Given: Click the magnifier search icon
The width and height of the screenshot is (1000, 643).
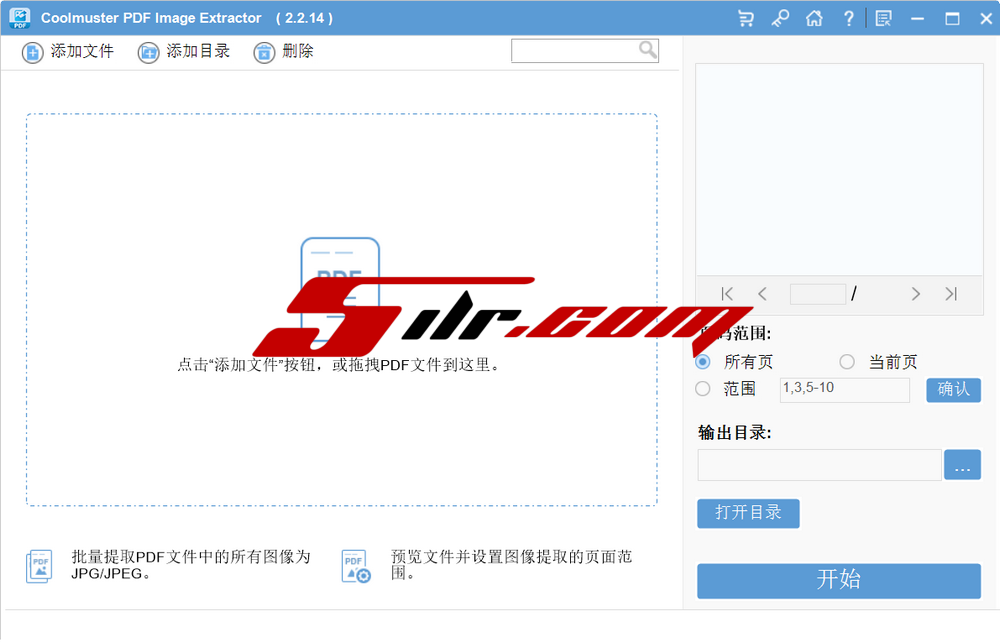Looking at the screenshot, I should tap(648, 50).
